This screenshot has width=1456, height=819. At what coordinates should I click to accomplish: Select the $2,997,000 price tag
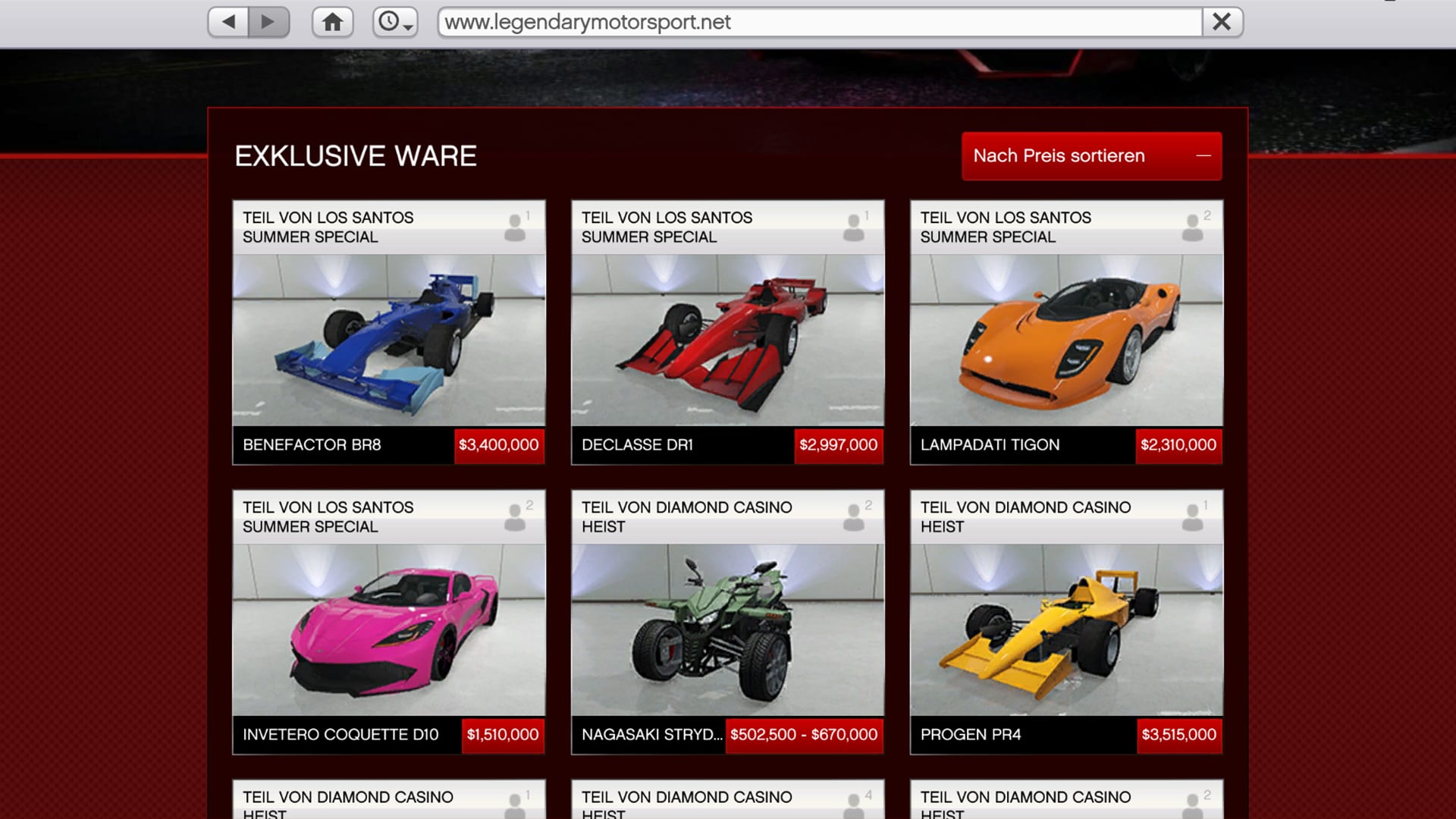838,445
